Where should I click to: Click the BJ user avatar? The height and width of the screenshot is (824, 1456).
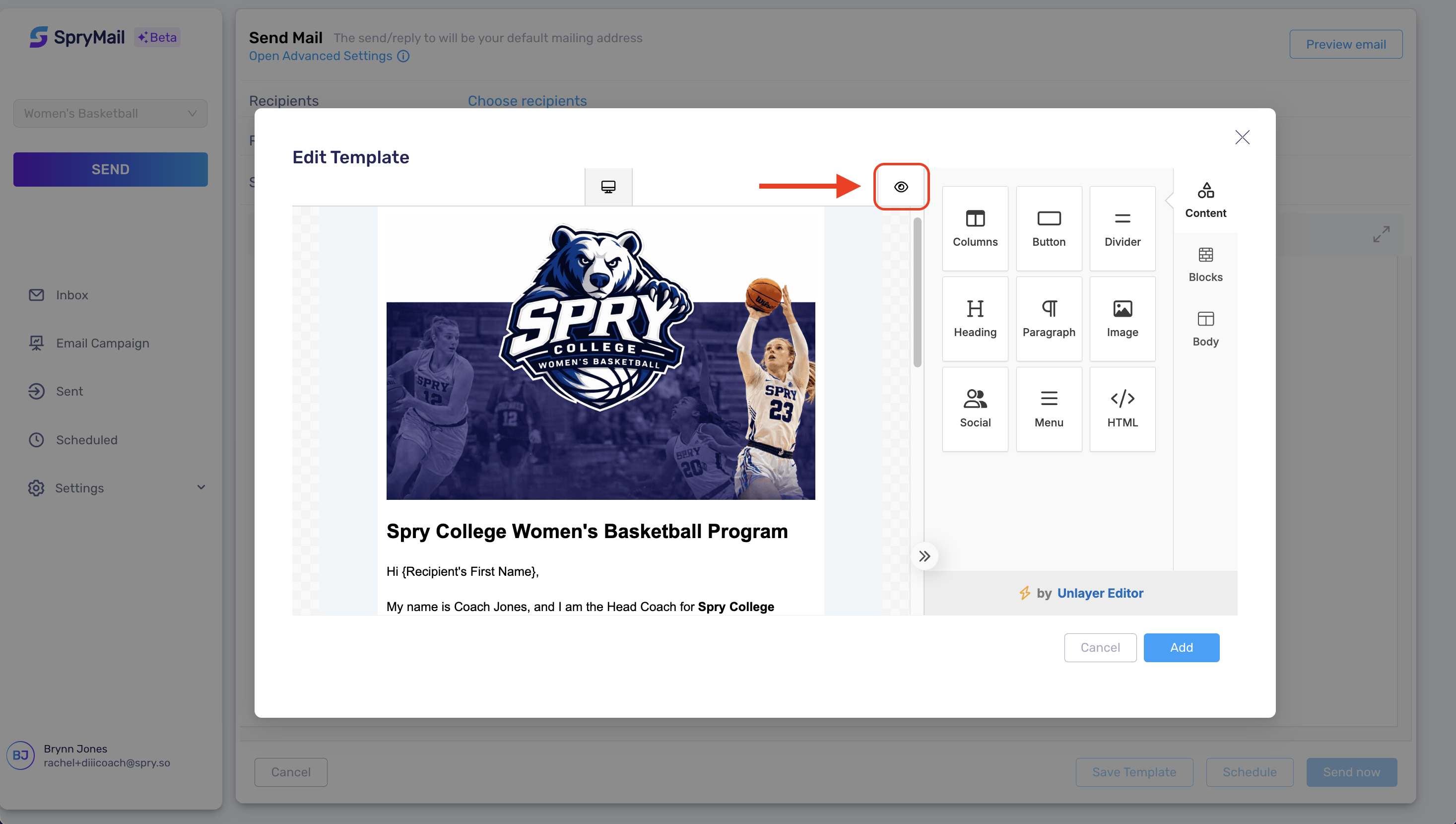[x=20, y=755]
